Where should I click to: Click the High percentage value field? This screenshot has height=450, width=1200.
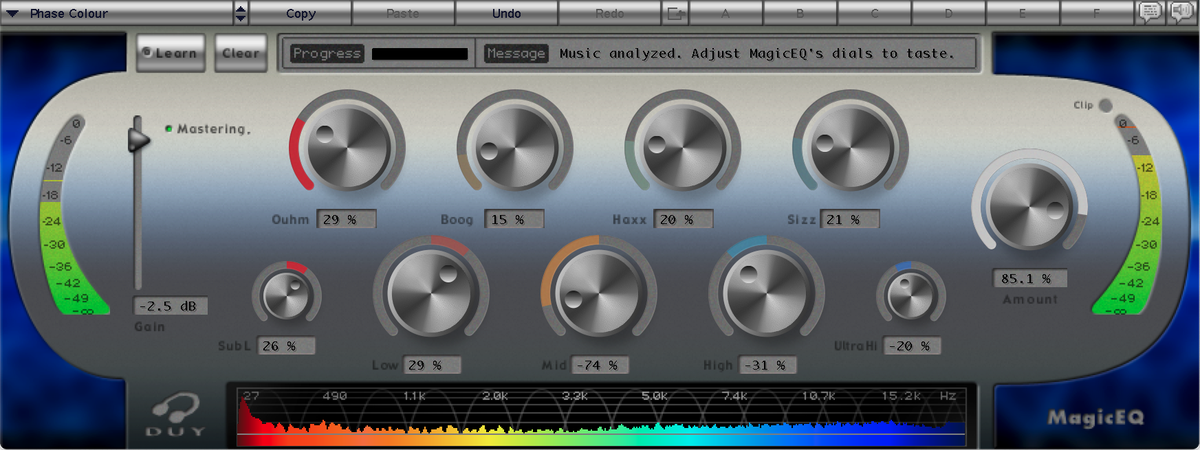click(x=767, y=366)
